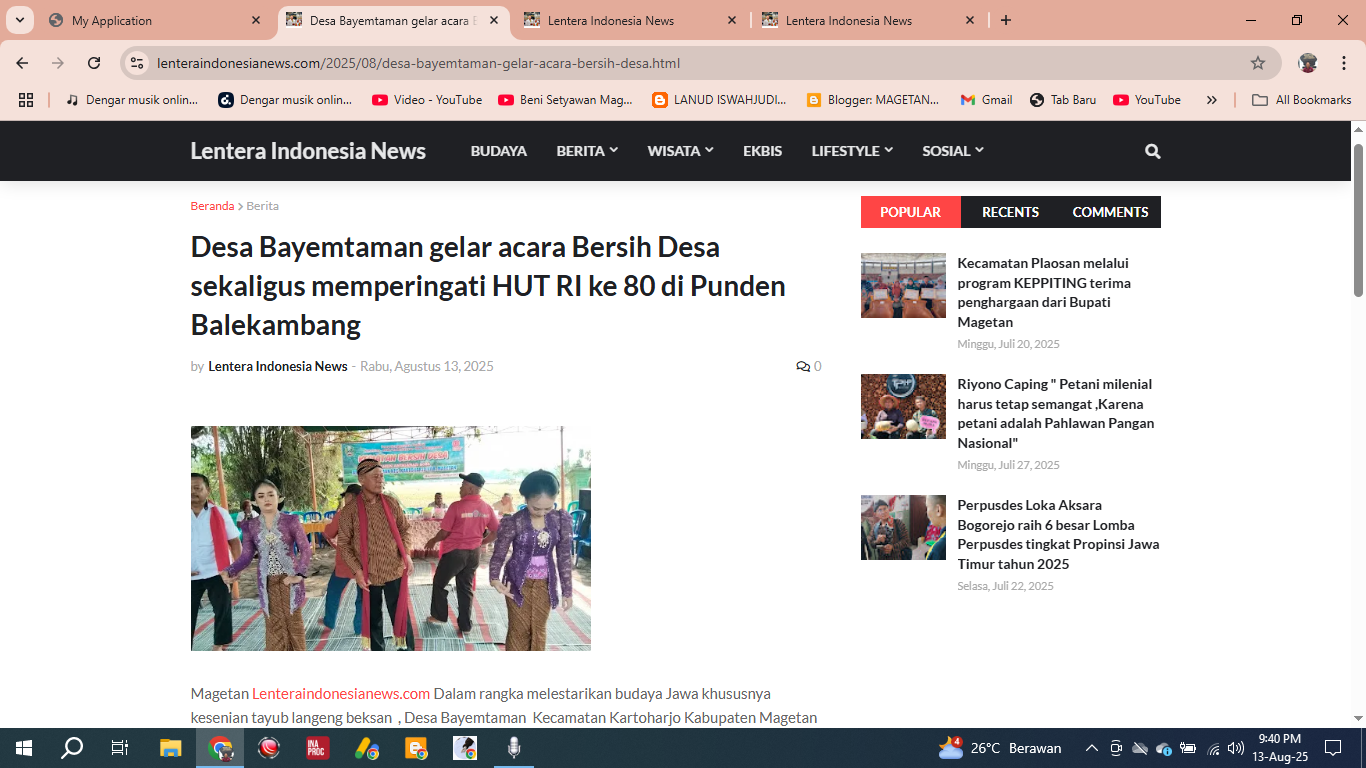This screenshot has height=768, width=1366.
Task: Click the browser back arrow
Action: coord(22,63)
